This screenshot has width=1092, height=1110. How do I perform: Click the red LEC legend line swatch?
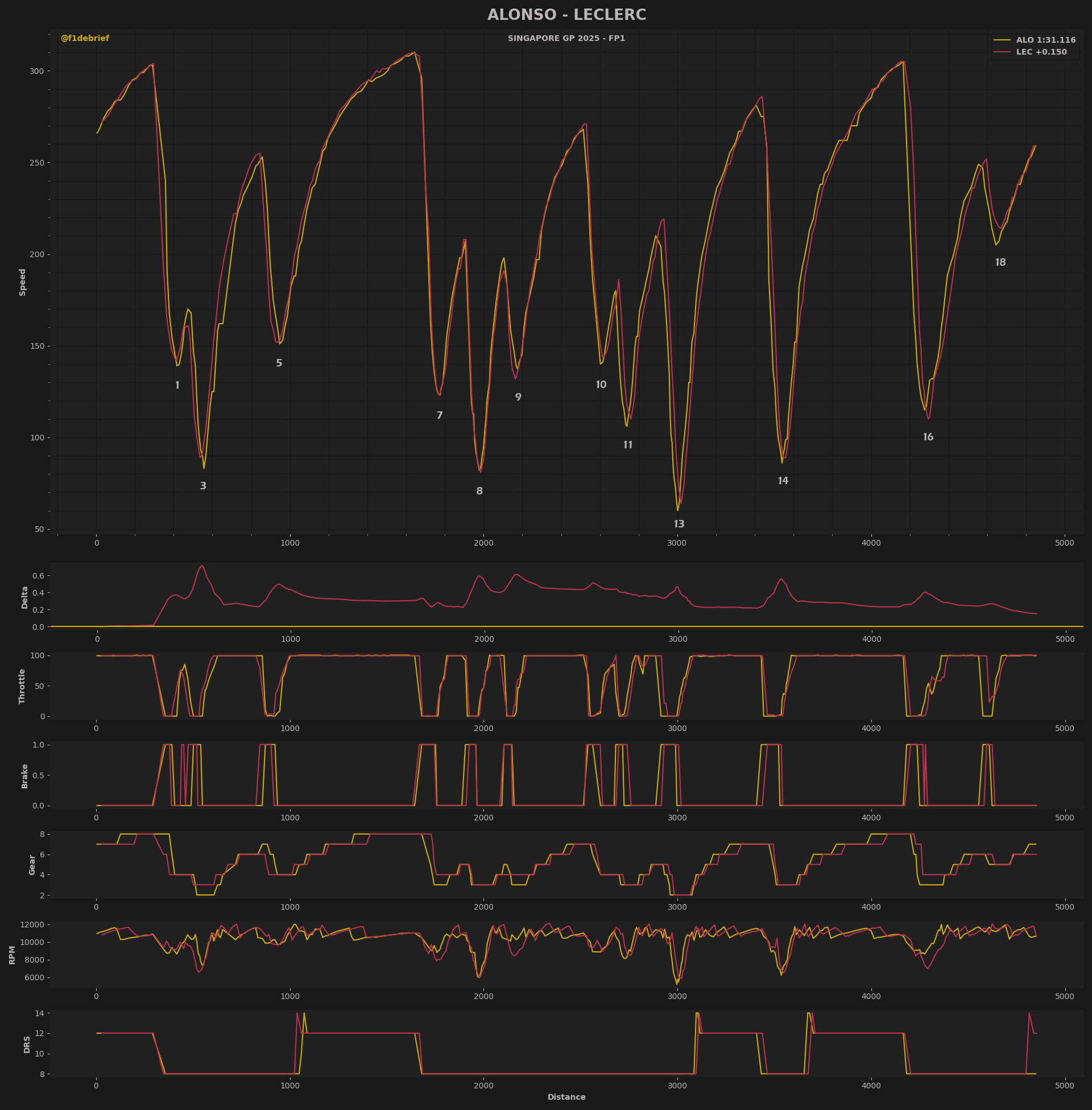pos(1002,52)
